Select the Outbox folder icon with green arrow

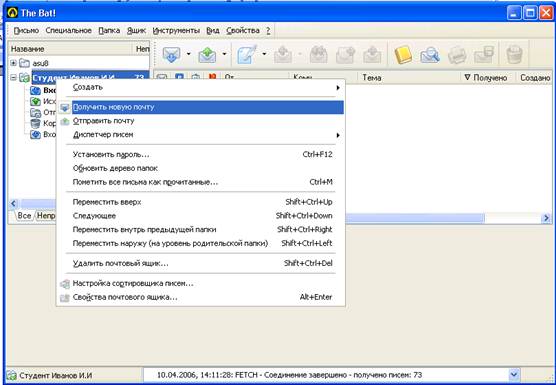35,101
